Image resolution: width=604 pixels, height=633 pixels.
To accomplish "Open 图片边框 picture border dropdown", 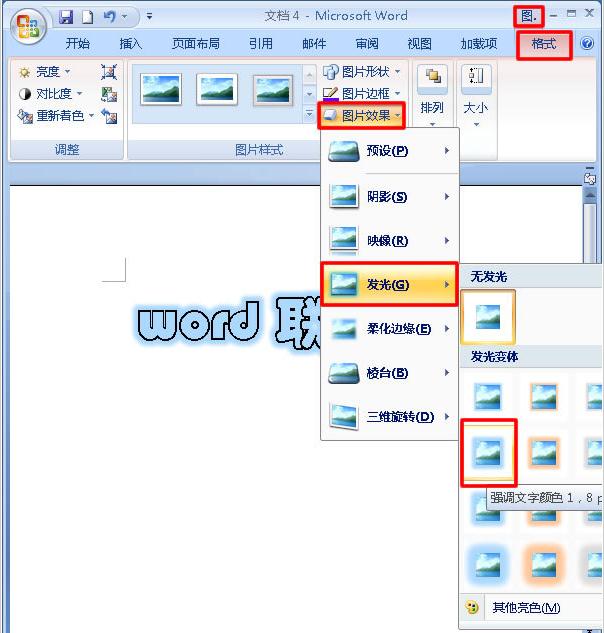I will [x=362, y=94].
